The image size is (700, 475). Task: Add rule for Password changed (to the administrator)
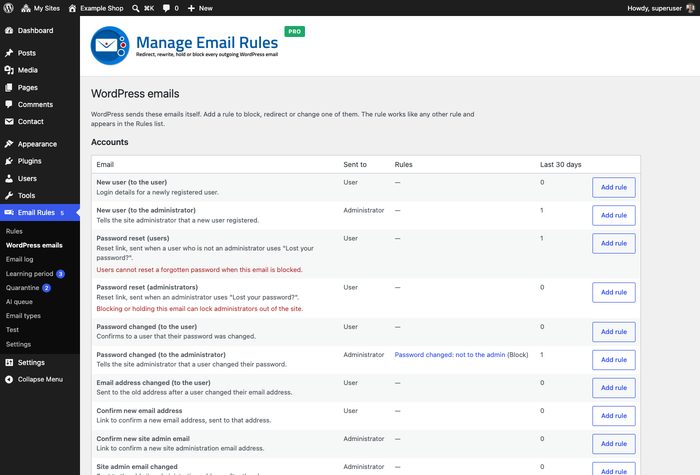point(614,360)
